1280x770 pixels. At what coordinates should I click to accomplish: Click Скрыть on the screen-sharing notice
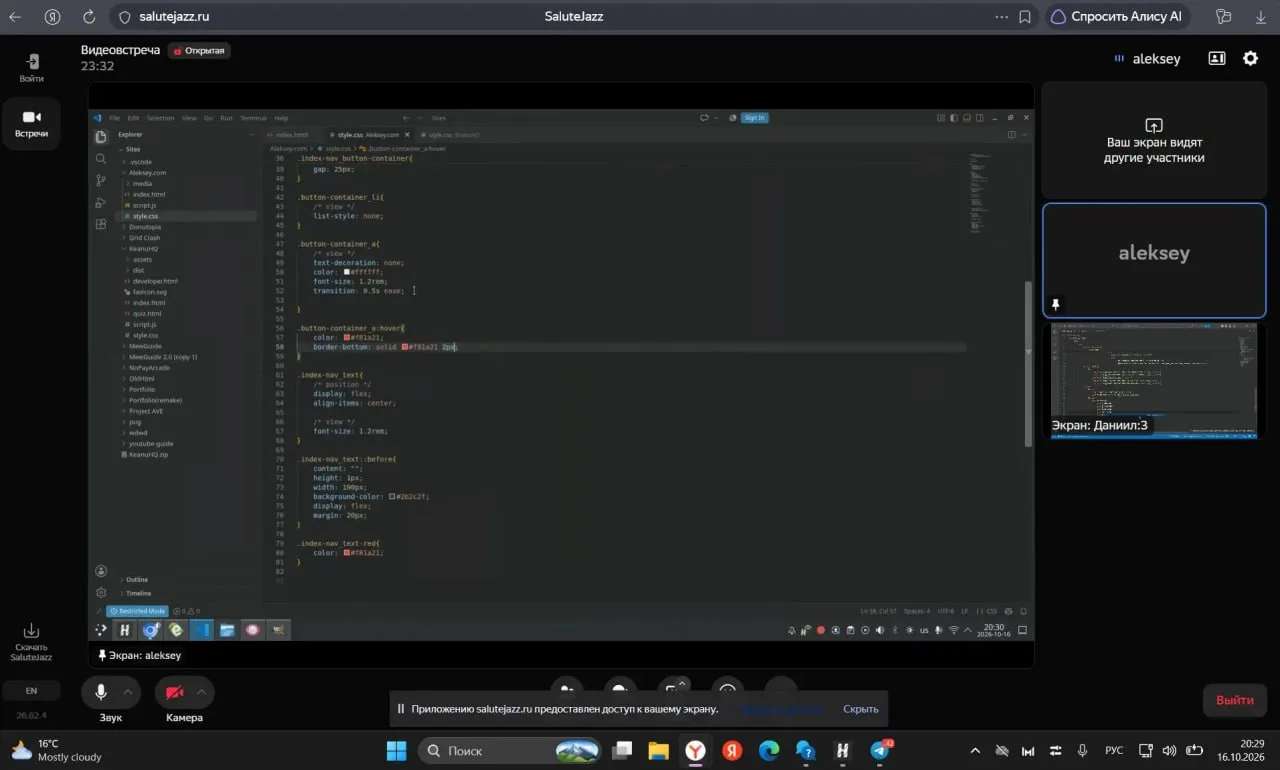tap(861, 708)
